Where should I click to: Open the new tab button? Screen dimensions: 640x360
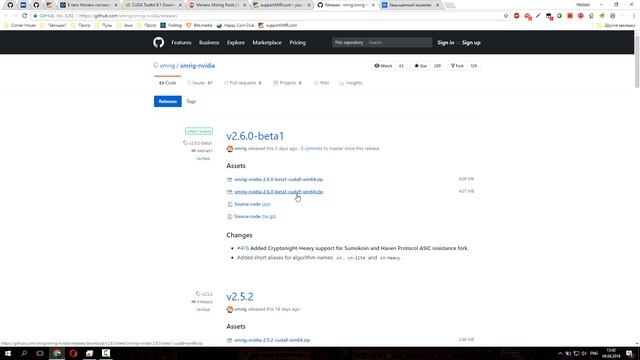450,5
